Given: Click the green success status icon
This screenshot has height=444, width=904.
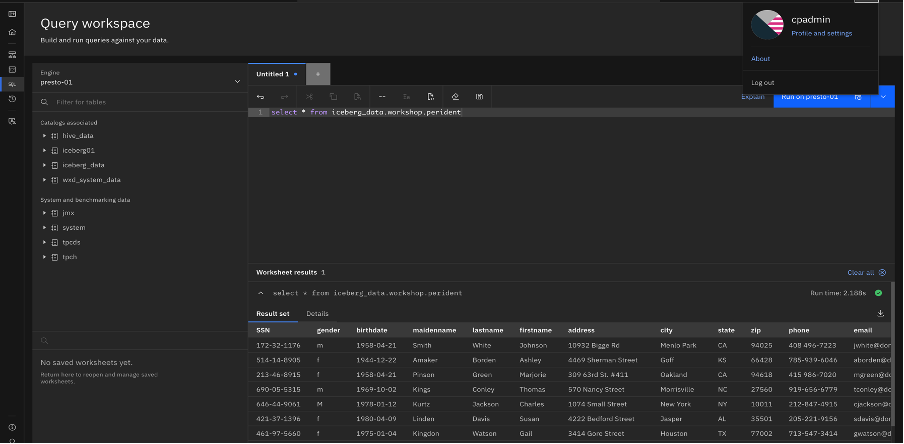Looking at the screenshot, I should coord(878,293).
